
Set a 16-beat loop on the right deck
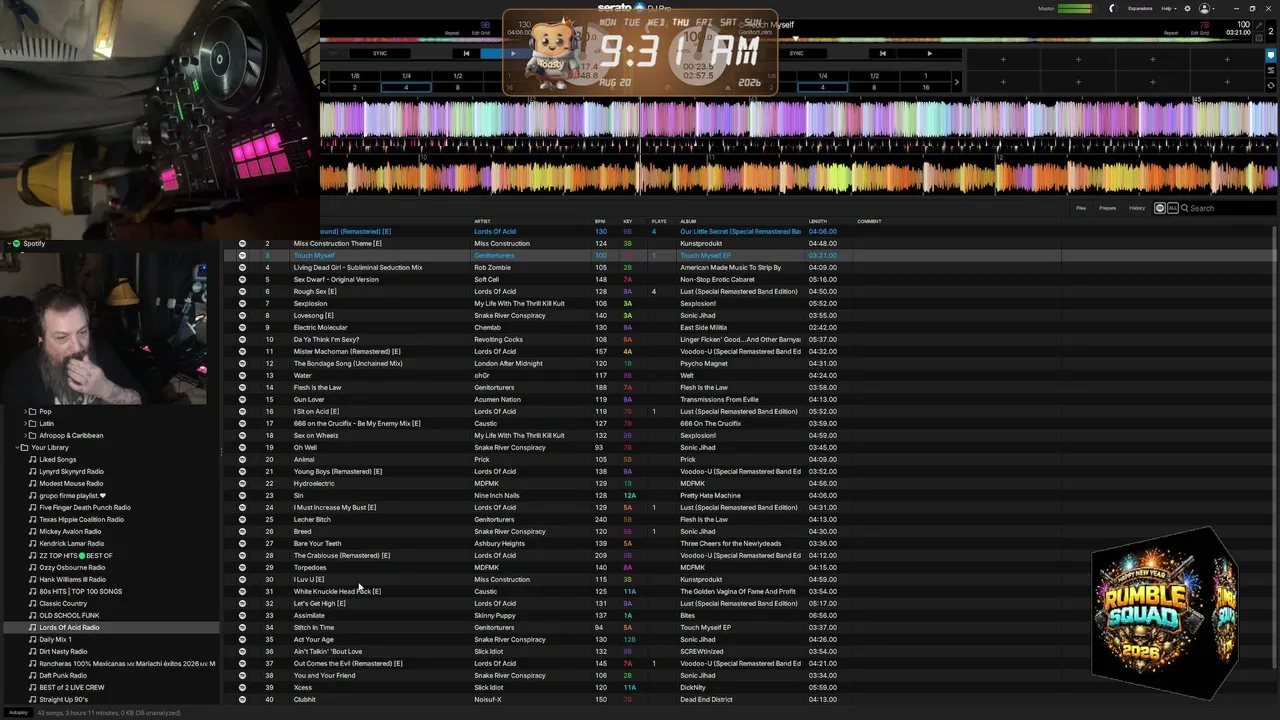coord(925,87)
